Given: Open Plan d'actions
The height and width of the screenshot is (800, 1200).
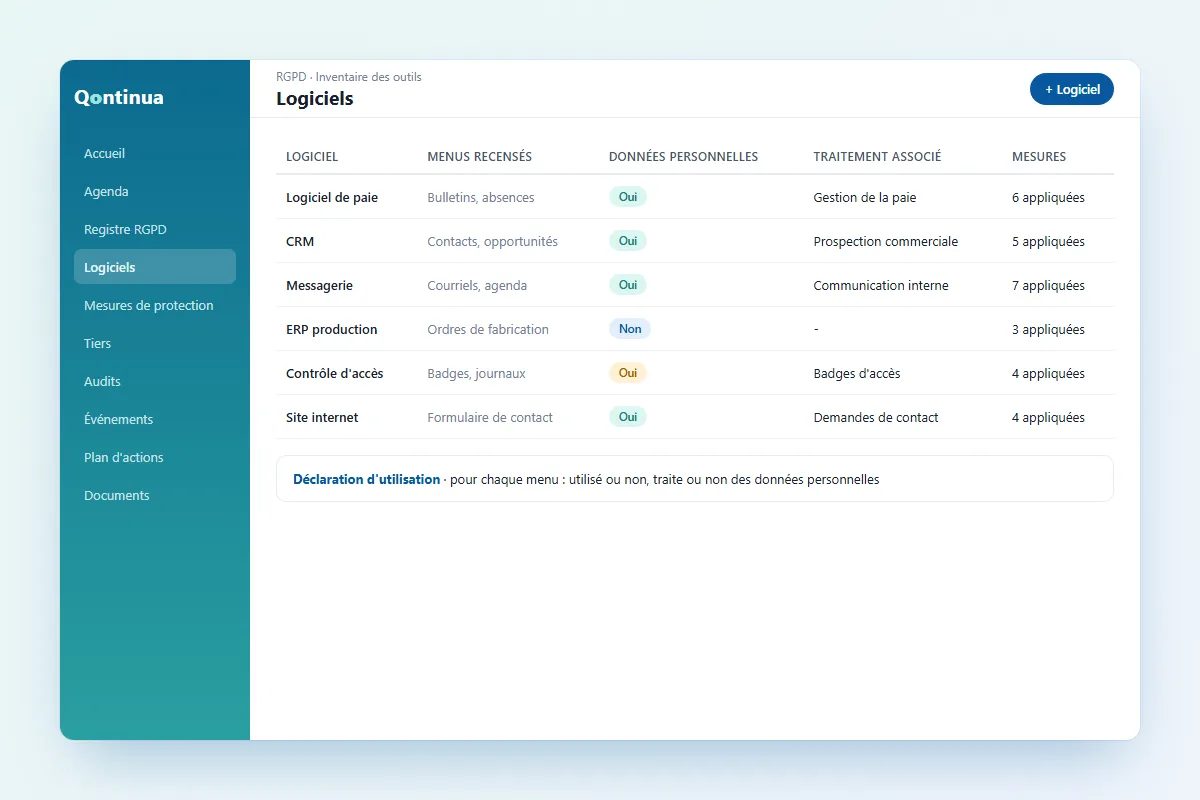Looking at the screenshot, I should pos(155,457).
